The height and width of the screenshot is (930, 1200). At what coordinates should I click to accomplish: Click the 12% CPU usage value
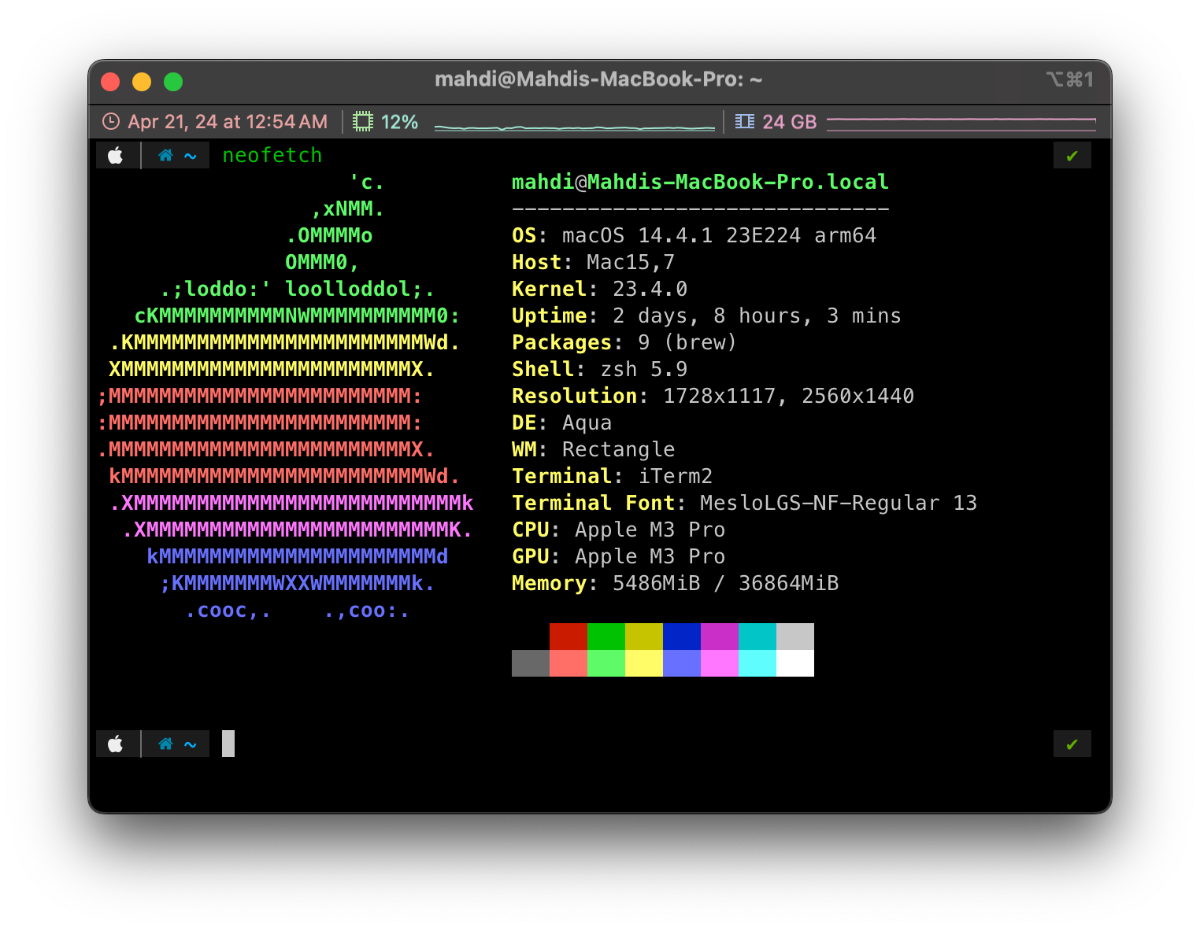[400, 122]
